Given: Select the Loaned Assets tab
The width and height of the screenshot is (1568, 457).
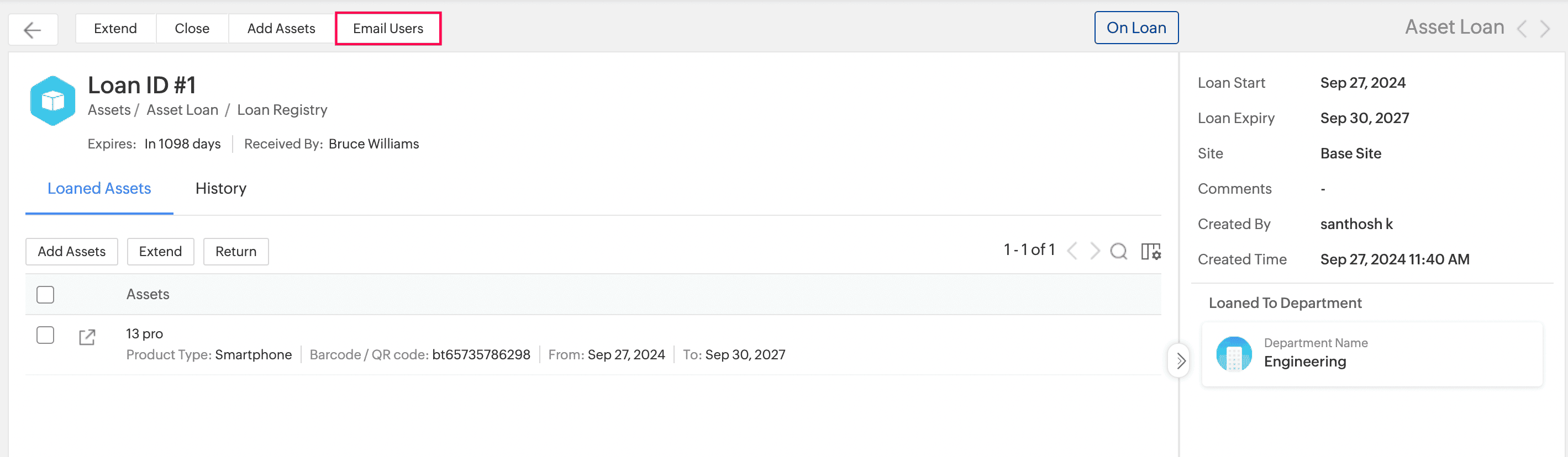Looking at the screenshot, I should [x=99, y=188].
